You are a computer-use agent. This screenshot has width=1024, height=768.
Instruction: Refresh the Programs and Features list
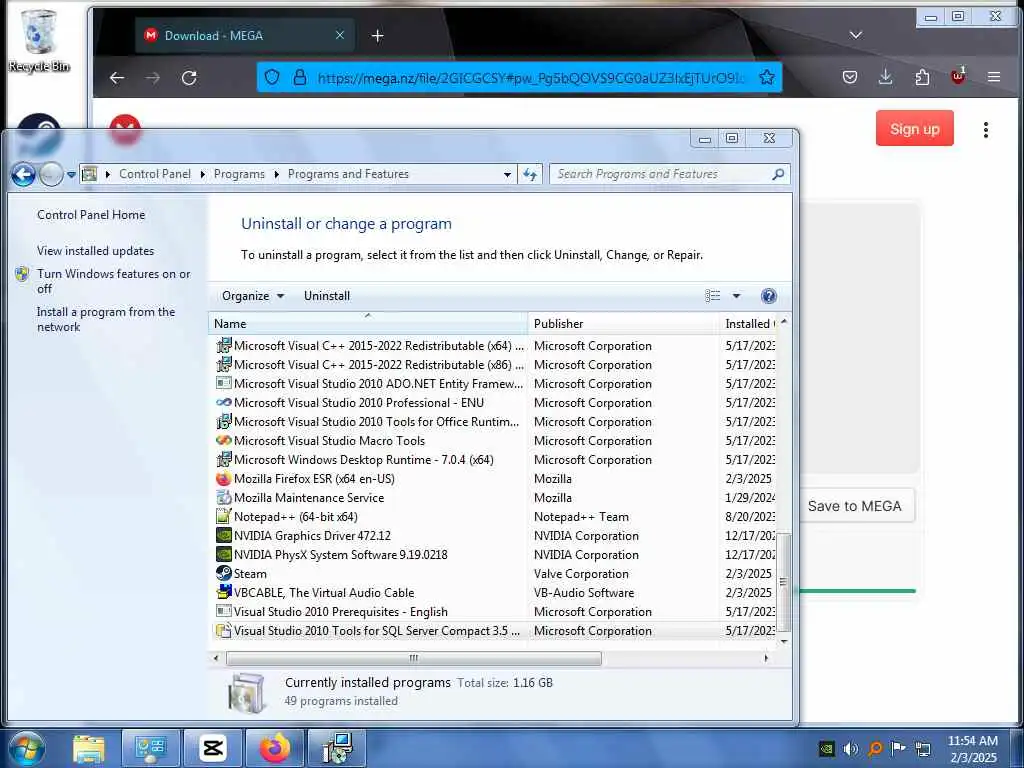[530, 174]
